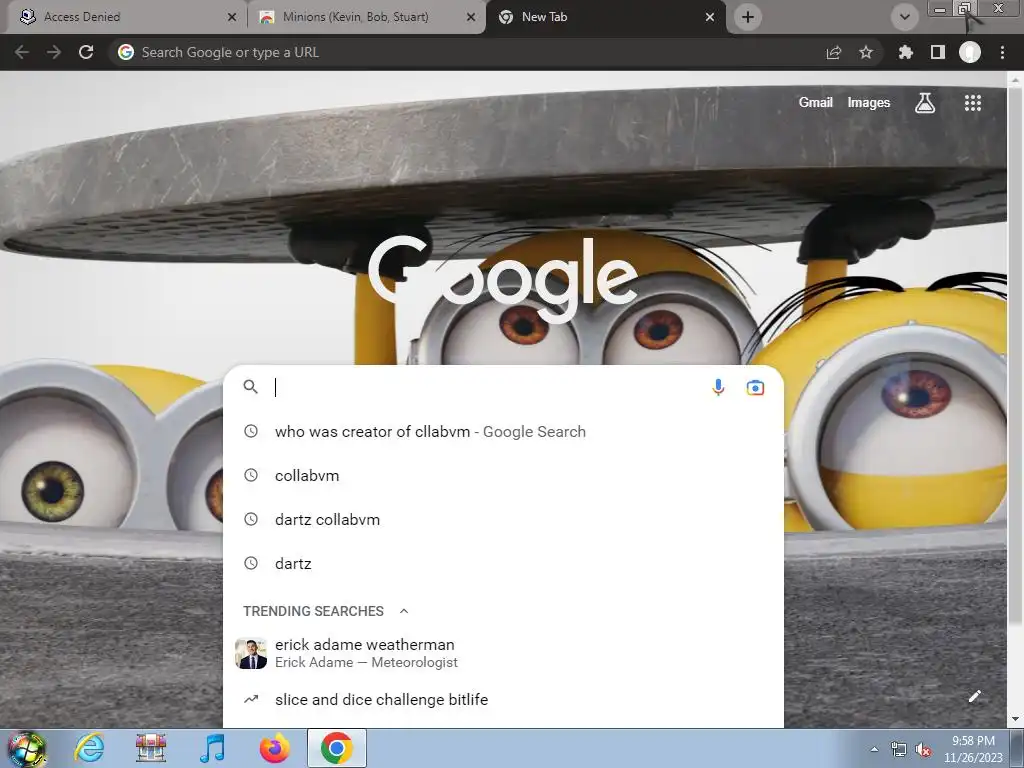Open a new tab with plus button
Viewport: 1024px width, 768px height.
[x=748, y=17]
